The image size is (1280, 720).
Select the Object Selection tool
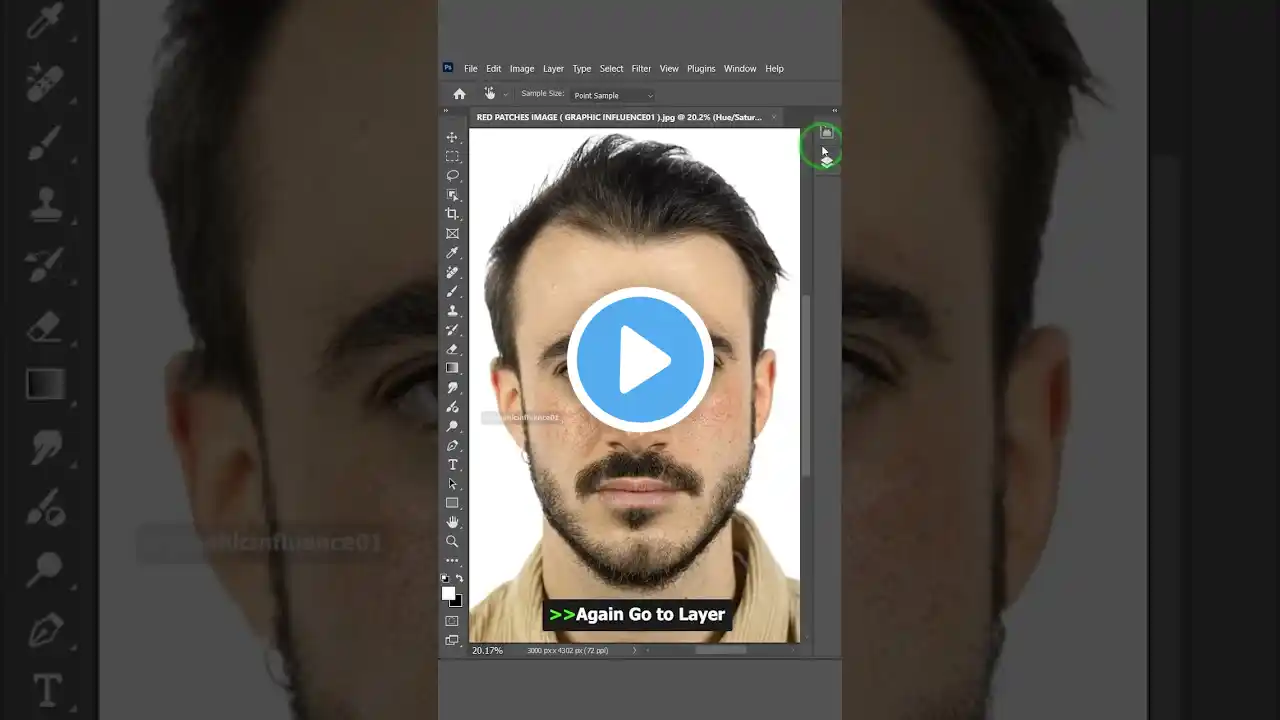452,195
